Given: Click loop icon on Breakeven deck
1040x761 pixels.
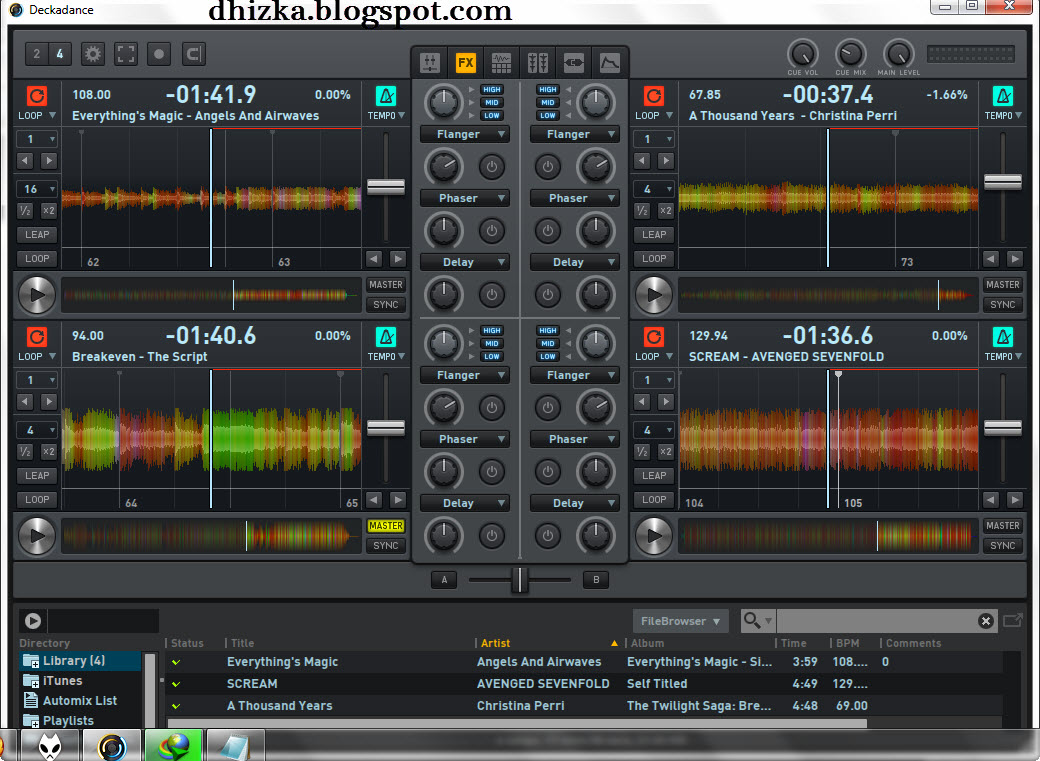Looking at the screenshot, I should tap(36, 337).
